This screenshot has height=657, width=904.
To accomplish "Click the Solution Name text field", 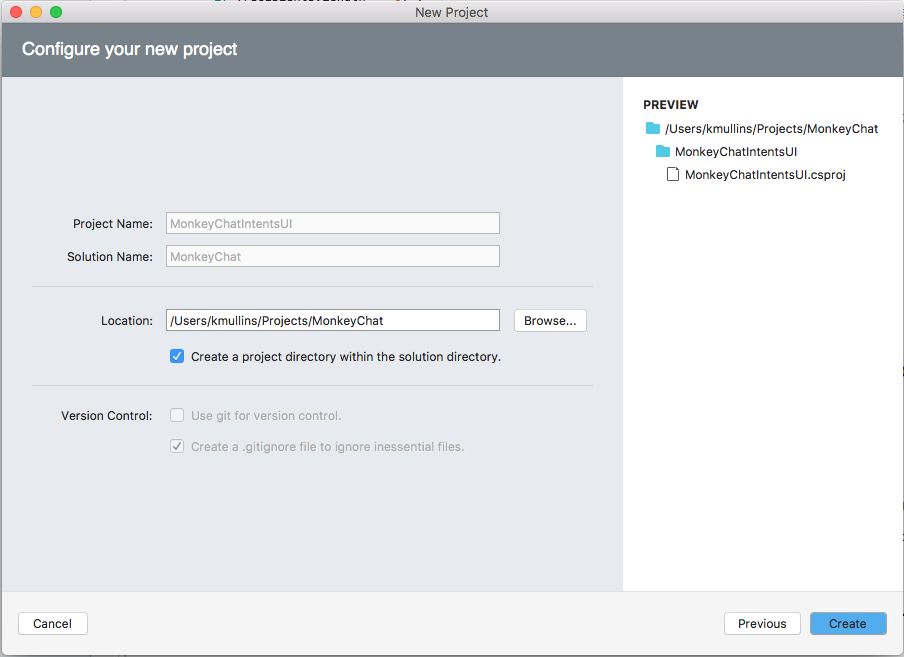I will (x=332, y=256).
